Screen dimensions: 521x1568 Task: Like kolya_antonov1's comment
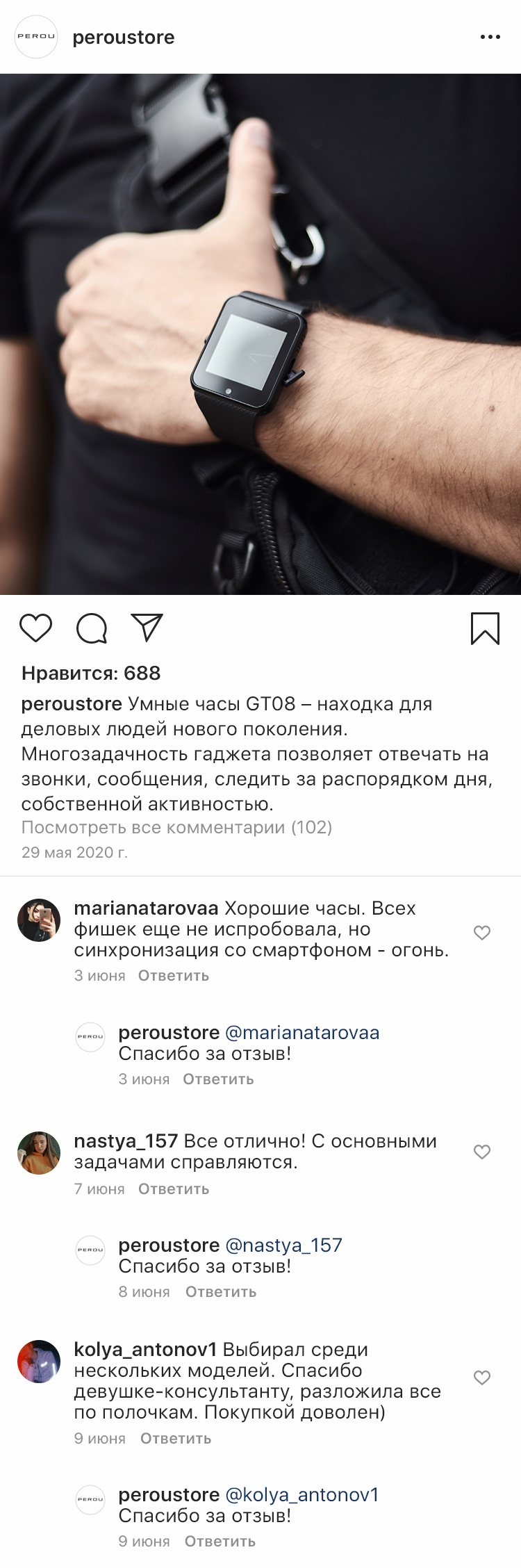[x=482, y=1378]
